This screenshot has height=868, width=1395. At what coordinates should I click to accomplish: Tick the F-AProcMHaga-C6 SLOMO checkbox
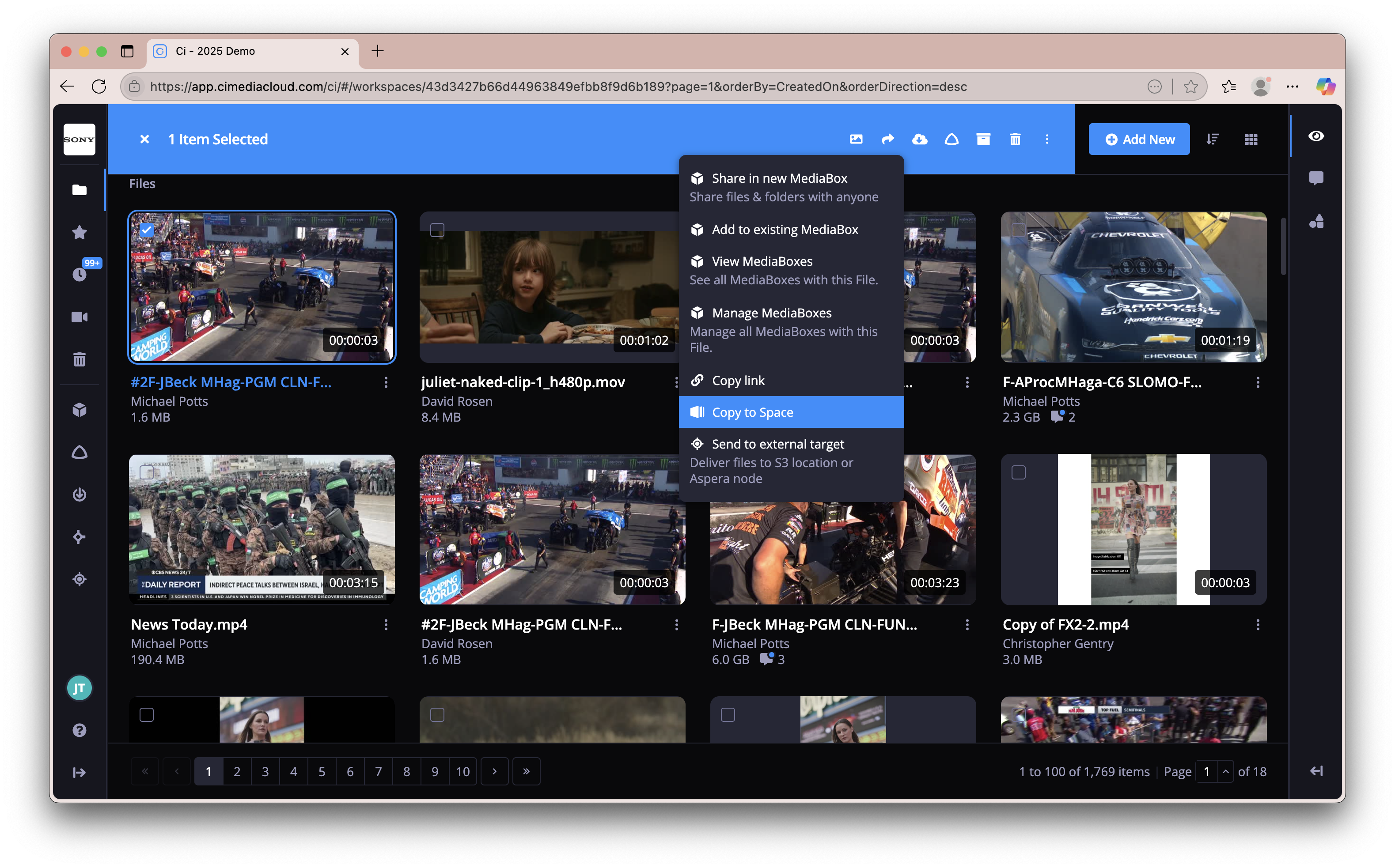[1018, 230]
